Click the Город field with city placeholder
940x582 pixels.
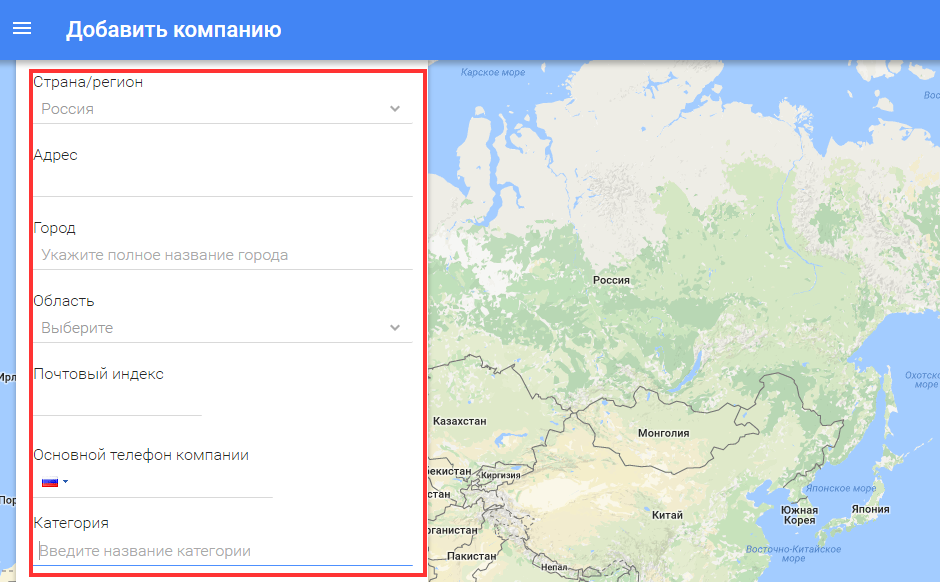[x=222, y=255]
